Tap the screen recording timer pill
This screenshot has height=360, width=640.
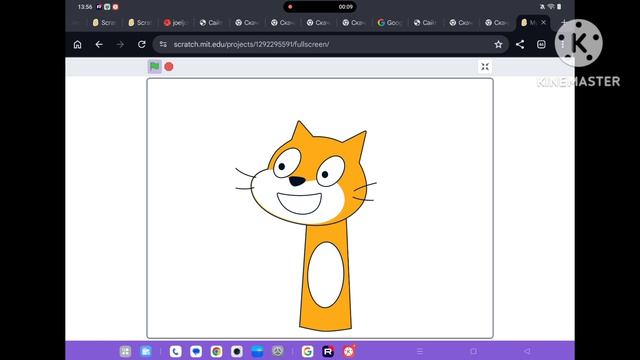[320, 7]
